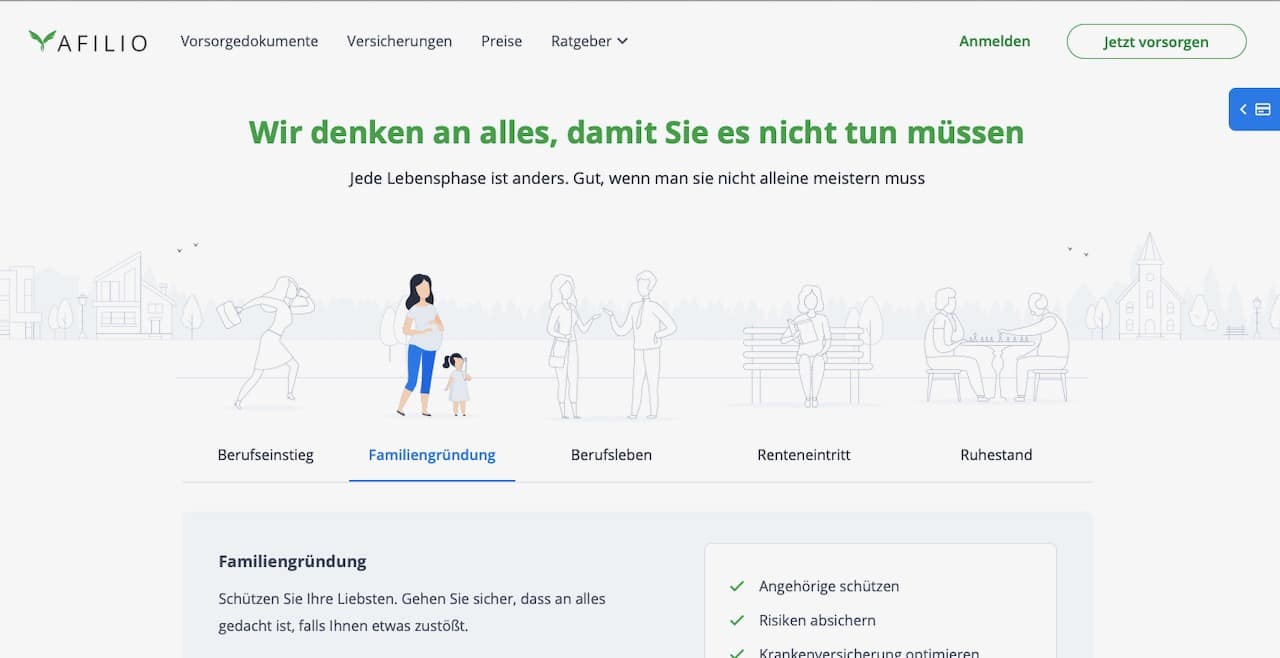Open the blue payment-card widget on the right
Image resolution: width=1280 pixels, height=658 pixels.
1263,109
